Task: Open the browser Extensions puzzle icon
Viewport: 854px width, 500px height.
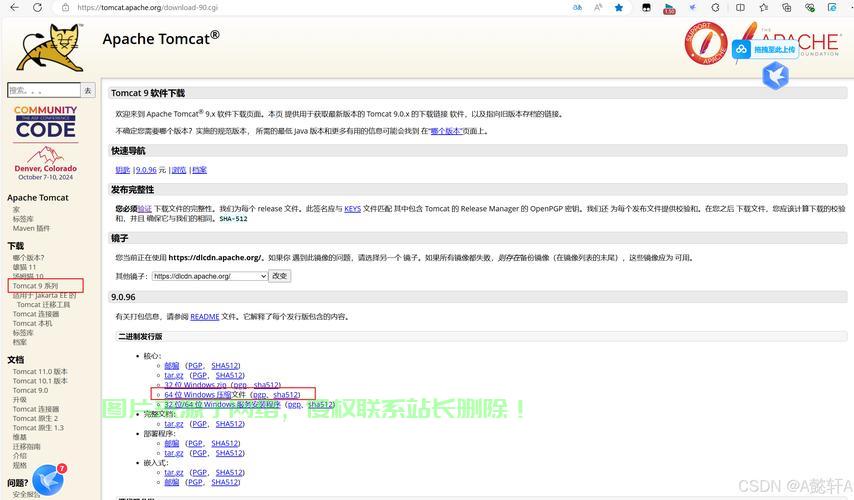Action: pyautogui.click(x=715, y=8)
